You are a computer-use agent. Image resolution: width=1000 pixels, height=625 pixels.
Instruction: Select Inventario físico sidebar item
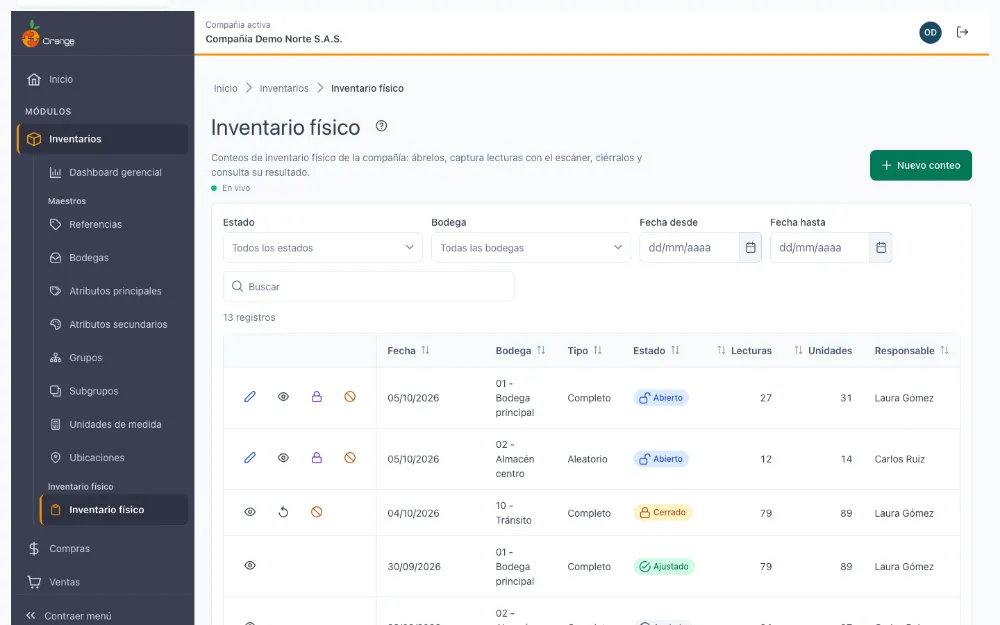tap(114, 510)
